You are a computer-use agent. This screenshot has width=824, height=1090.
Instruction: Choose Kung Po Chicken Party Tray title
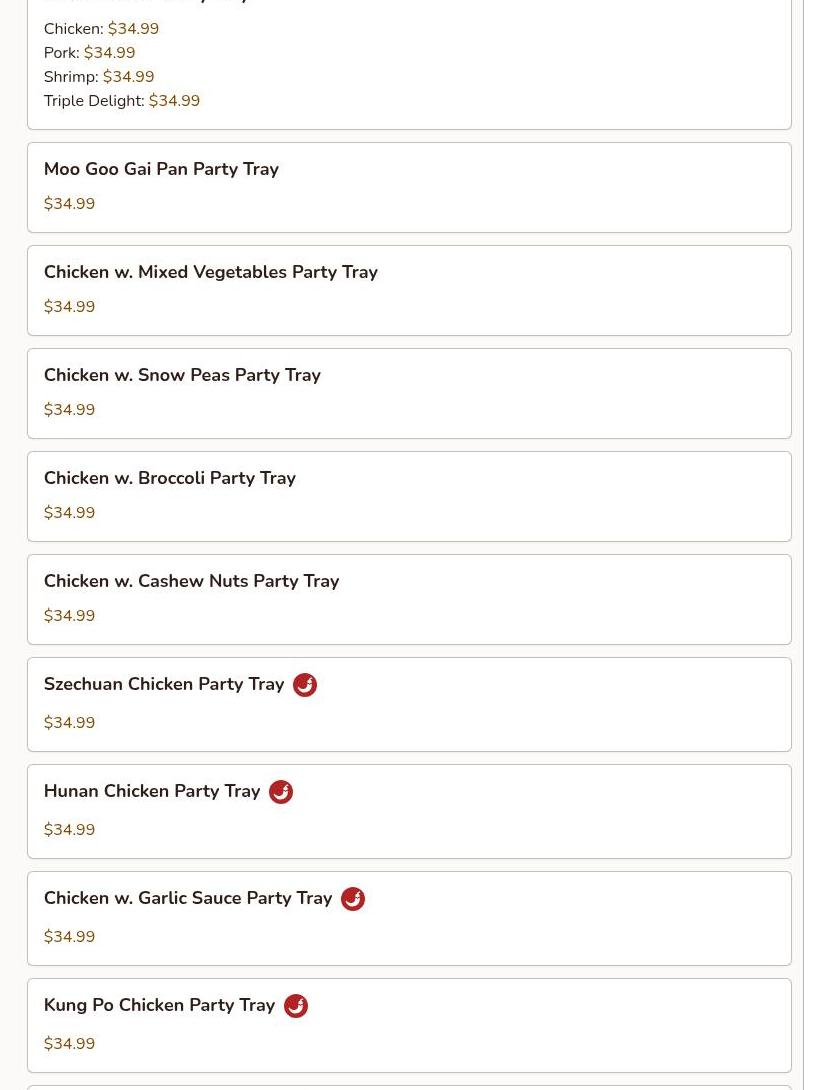(x=159, y=1005)
